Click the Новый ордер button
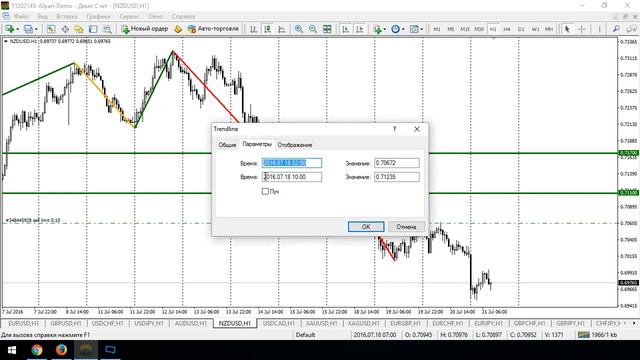The width and height of the screenshot is (640, 360). click(x=144, y=29)
